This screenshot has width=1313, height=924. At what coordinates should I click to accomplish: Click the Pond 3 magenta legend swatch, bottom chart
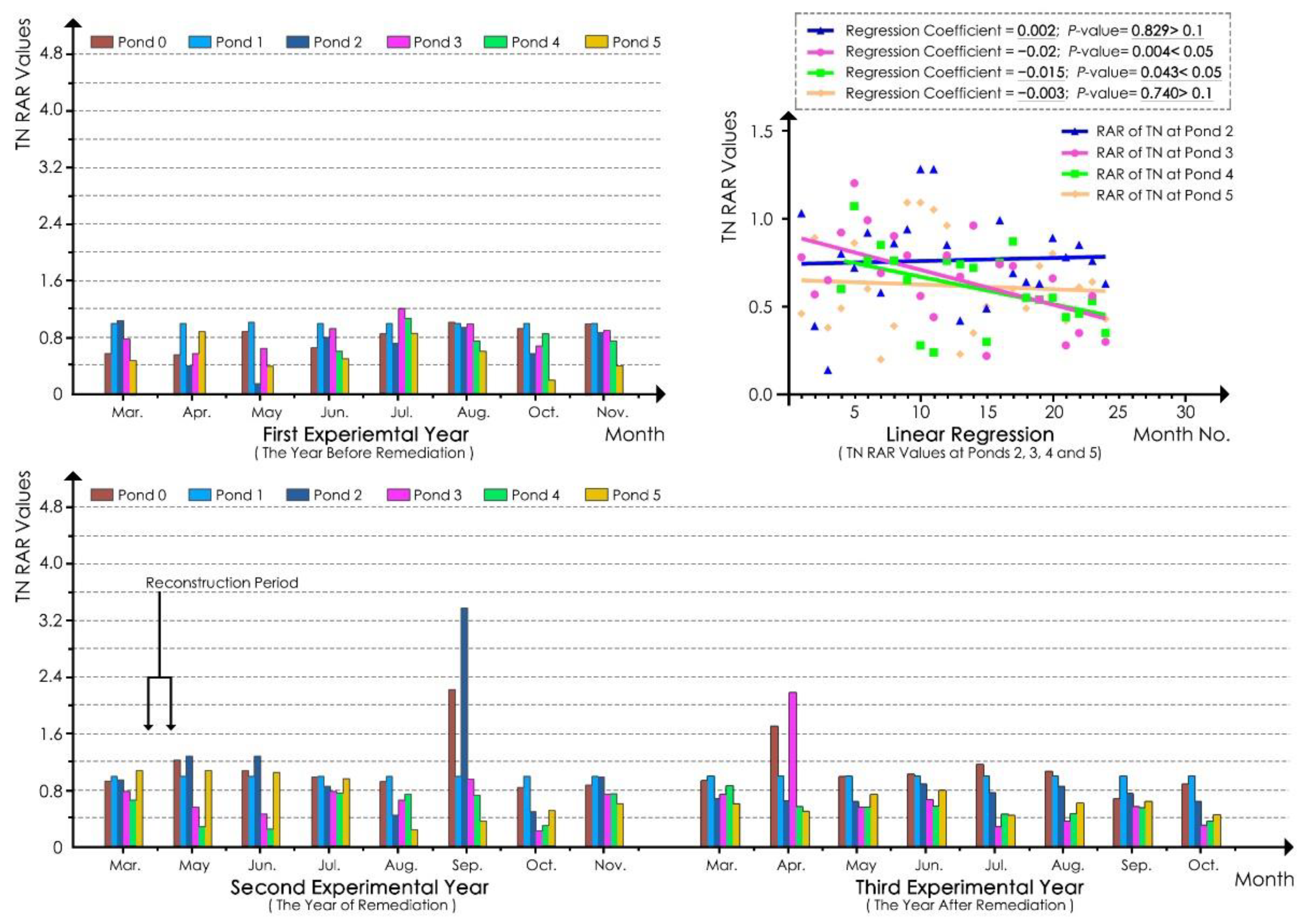point(398,495)
